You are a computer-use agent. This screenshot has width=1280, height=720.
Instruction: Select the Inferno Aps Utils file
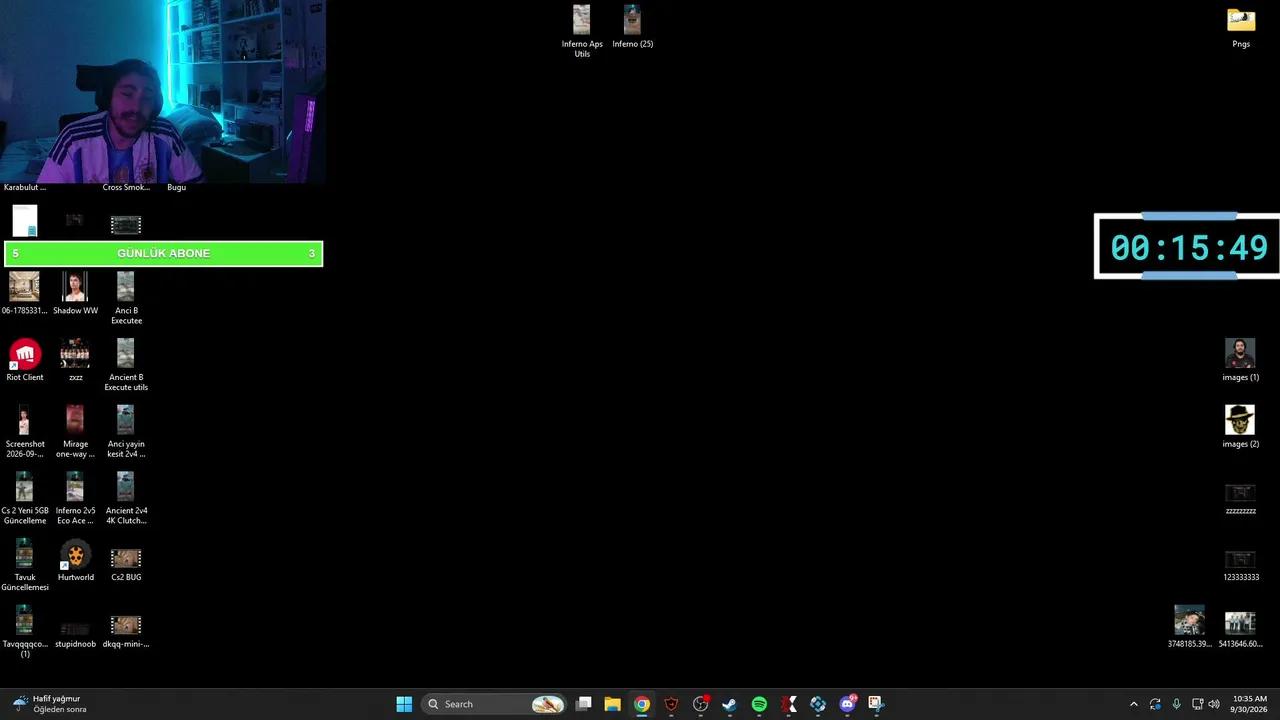(x=582, y=31)
